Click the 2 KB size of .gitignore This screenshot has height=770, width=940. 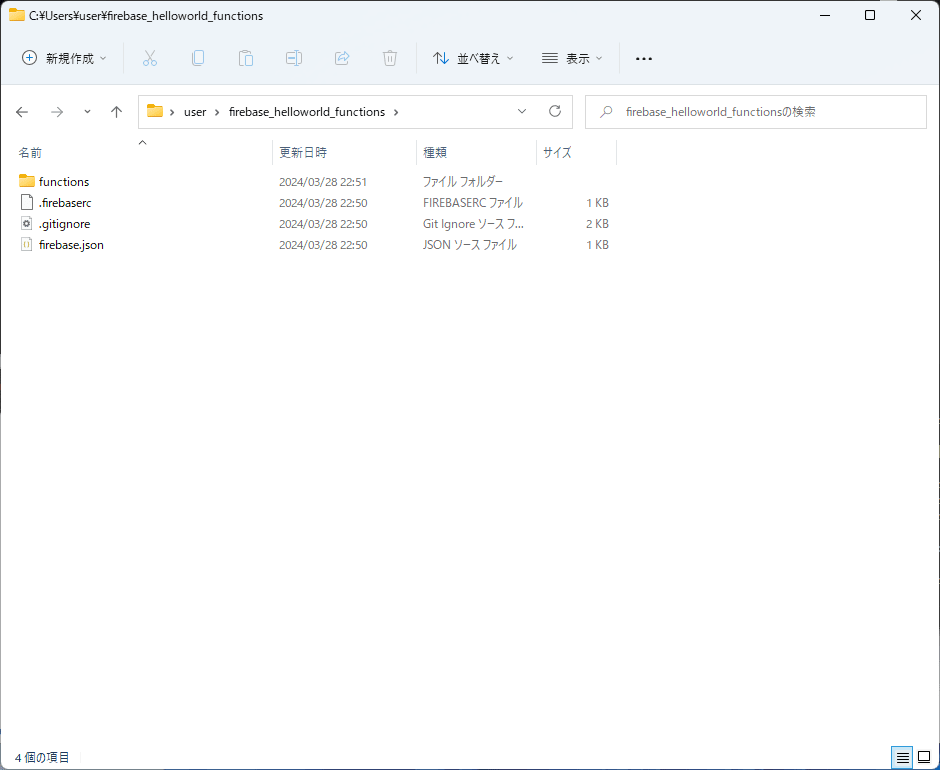[x=597, y=224]
